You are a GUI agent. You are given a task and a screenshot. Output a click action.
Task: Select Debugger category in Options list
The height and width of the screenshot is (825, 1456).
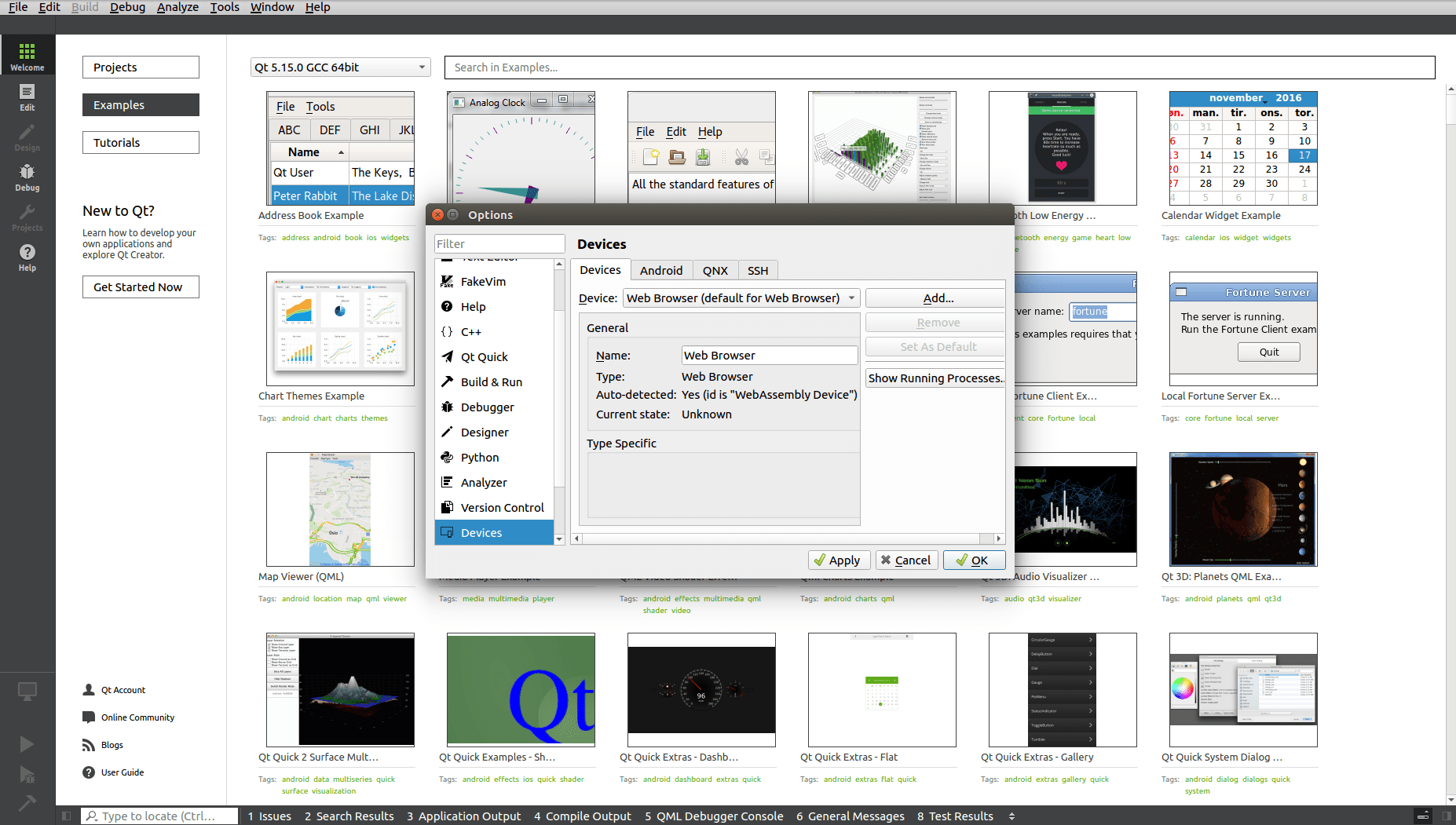[x=494, y=407]
